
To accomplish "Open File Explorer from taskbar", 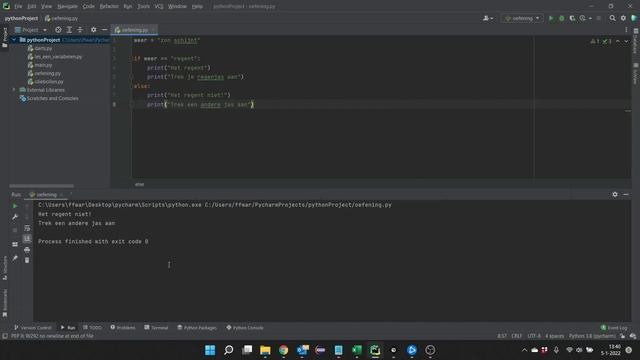I will tap(265, 350).
